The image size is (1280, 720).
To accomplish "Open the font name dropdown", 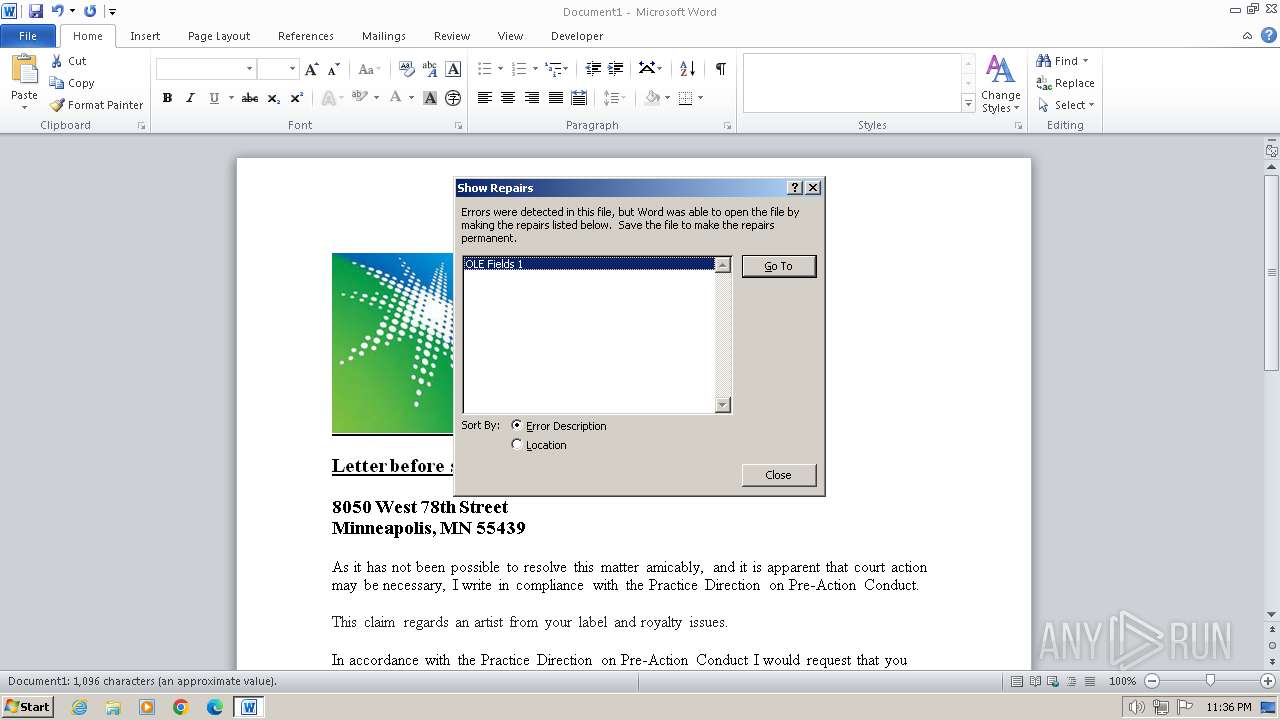I will pyautogui.click(x=249, y=69).
